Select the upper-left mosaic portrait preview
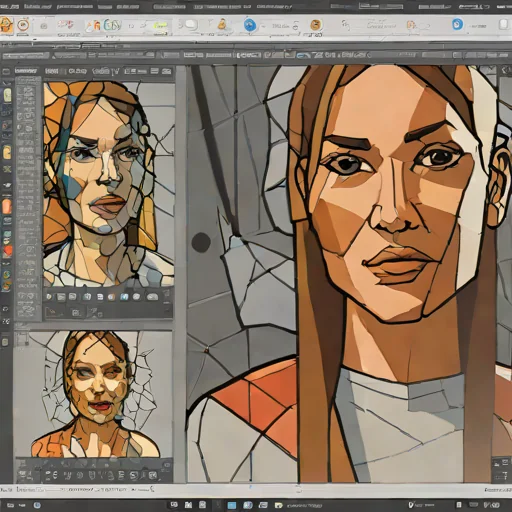 [x=109, y=184]
